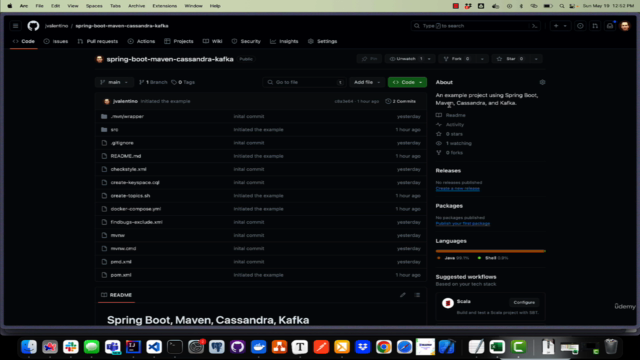Open the notifications inbox icon
Viewport: 640px width, 360px height.
610,26
